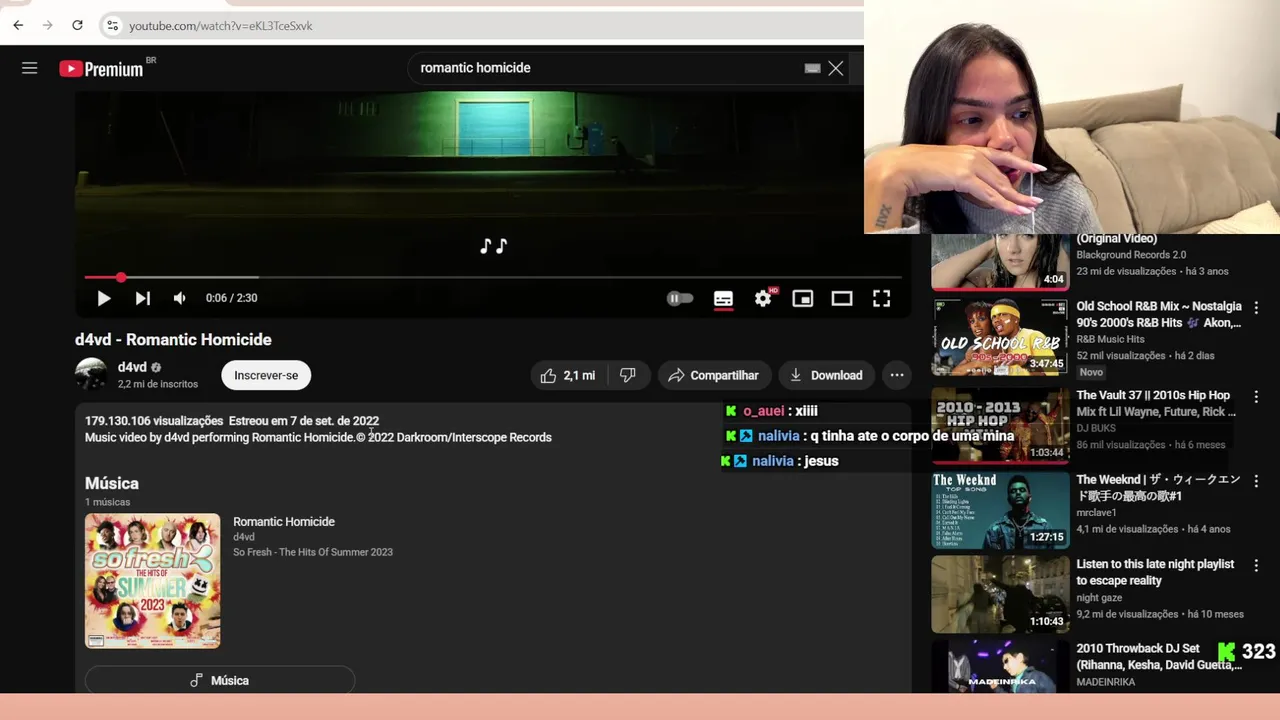
Task: Click night gaze channel name
Action: click(1100, 598)
